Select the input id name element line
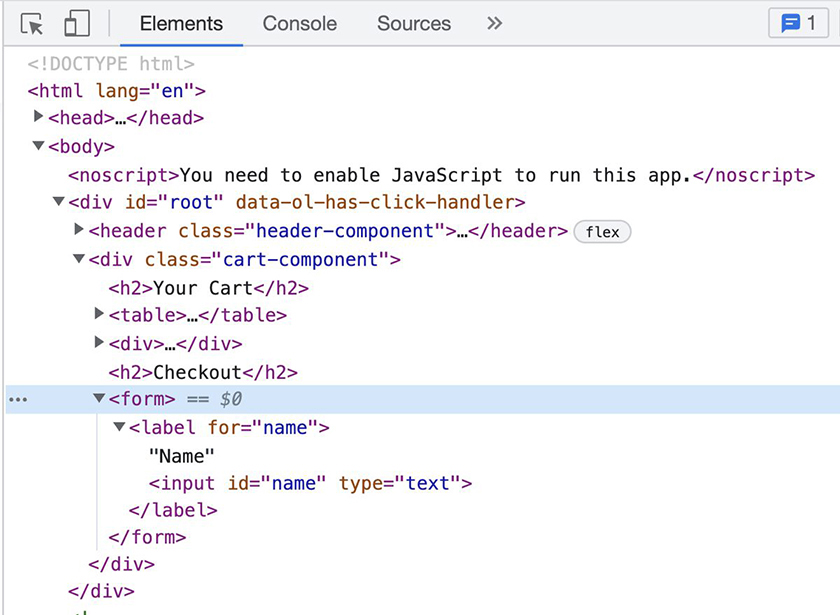The width and height of the screenshot is (840, 615). pos(310,484)
